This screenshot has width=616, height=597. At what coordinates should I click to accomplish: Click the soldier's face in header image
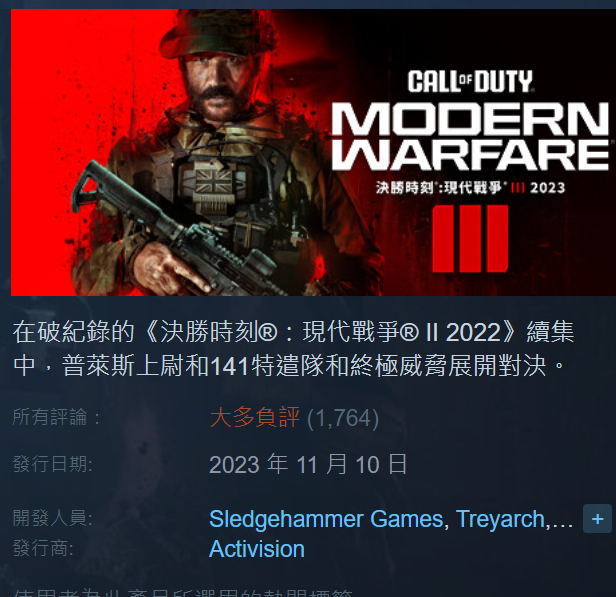pyautogui.click(x=217, y=88)
